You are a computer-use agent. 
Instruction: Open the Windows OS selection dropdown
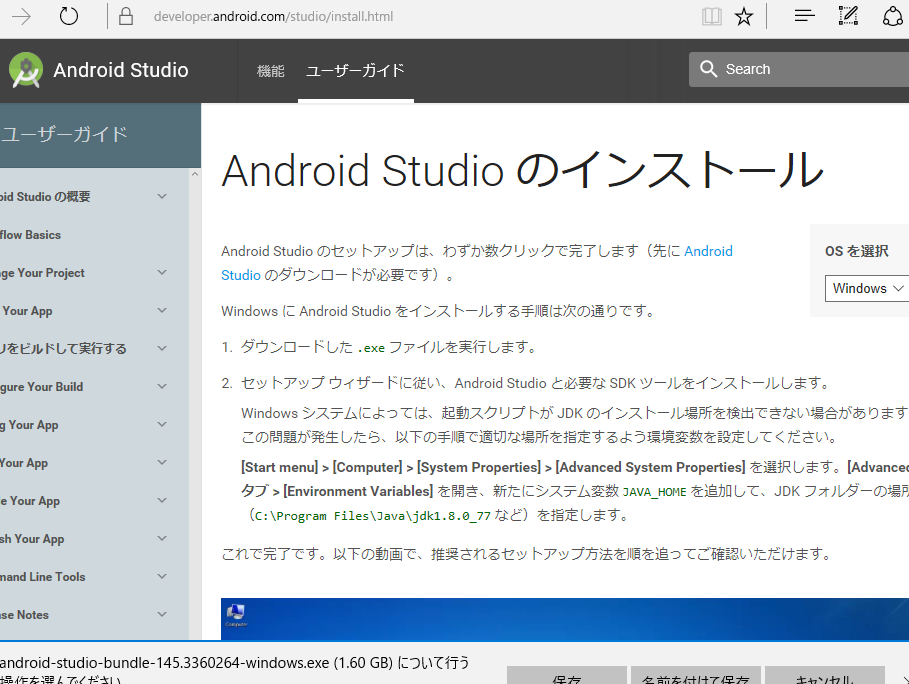(866, 288)
